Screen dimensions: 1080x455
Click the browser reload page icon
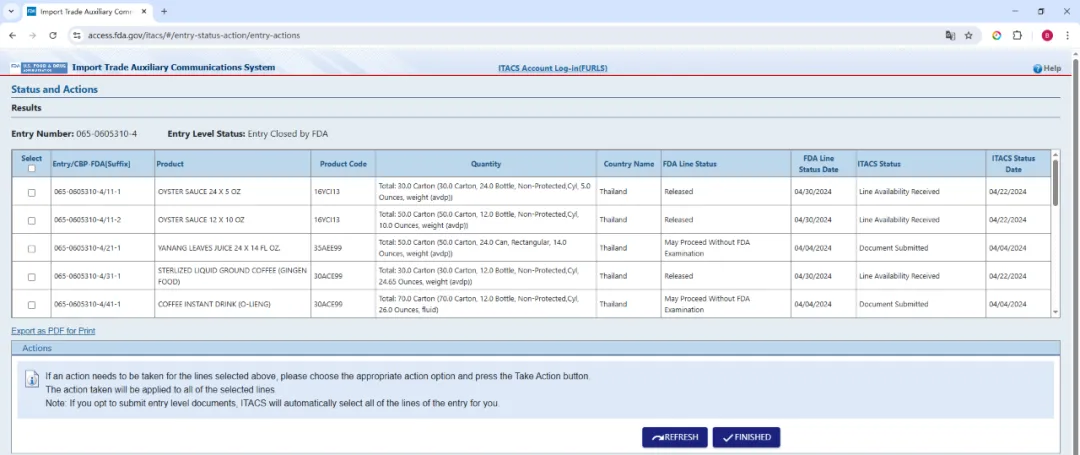[53, 35]
